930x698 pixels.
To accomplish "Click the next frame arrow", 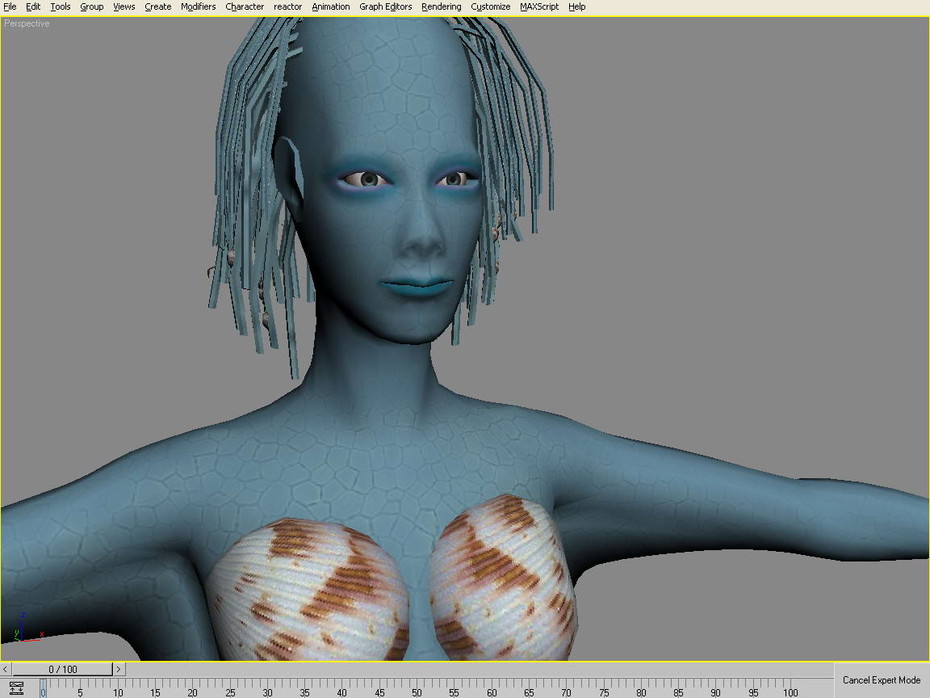I will click(x=119, y=669).
